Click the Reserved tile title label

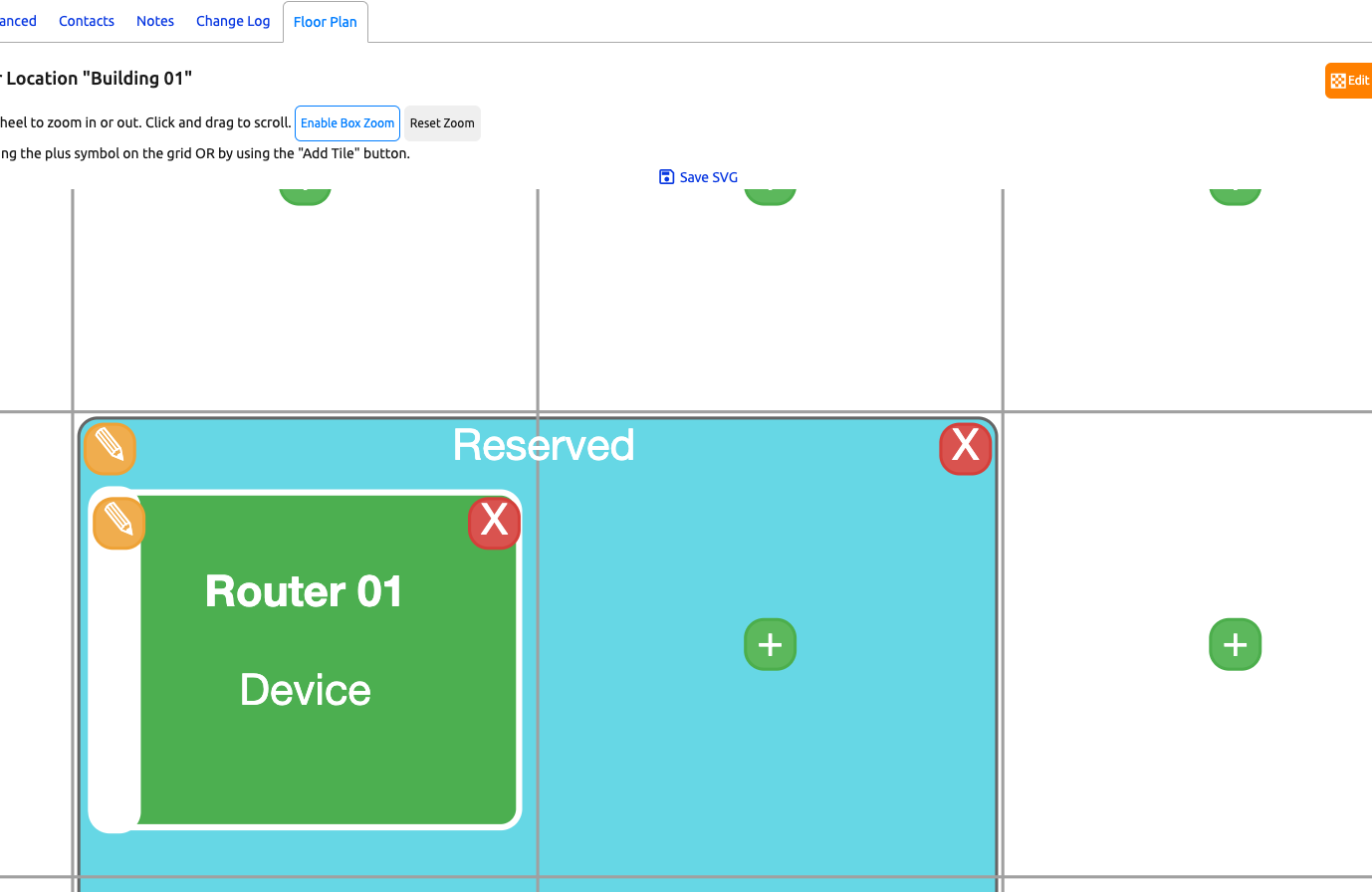pos(543,445)
